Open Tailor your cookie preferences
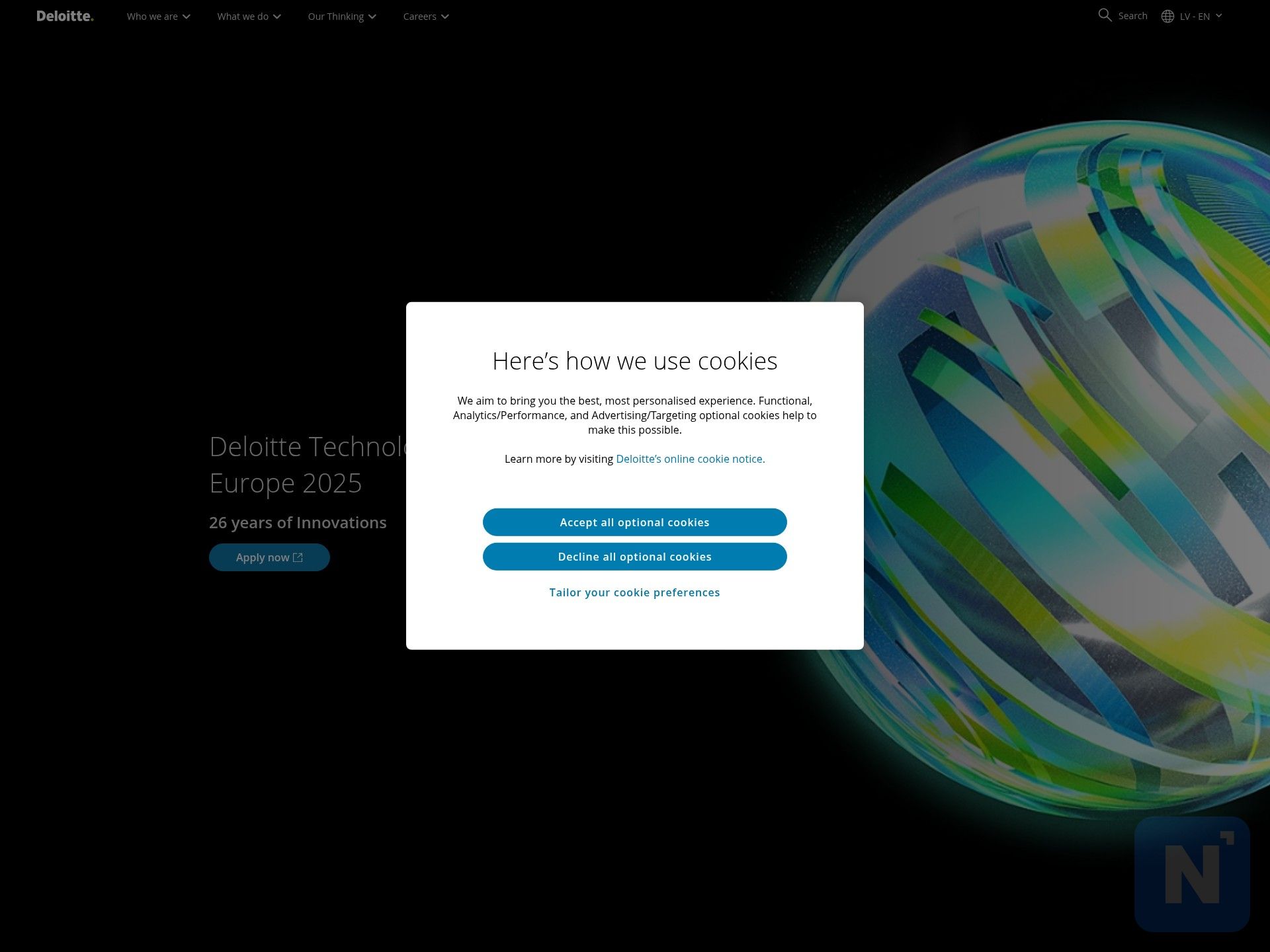The width and height of the screenshot is (1270, 952). 634,592
